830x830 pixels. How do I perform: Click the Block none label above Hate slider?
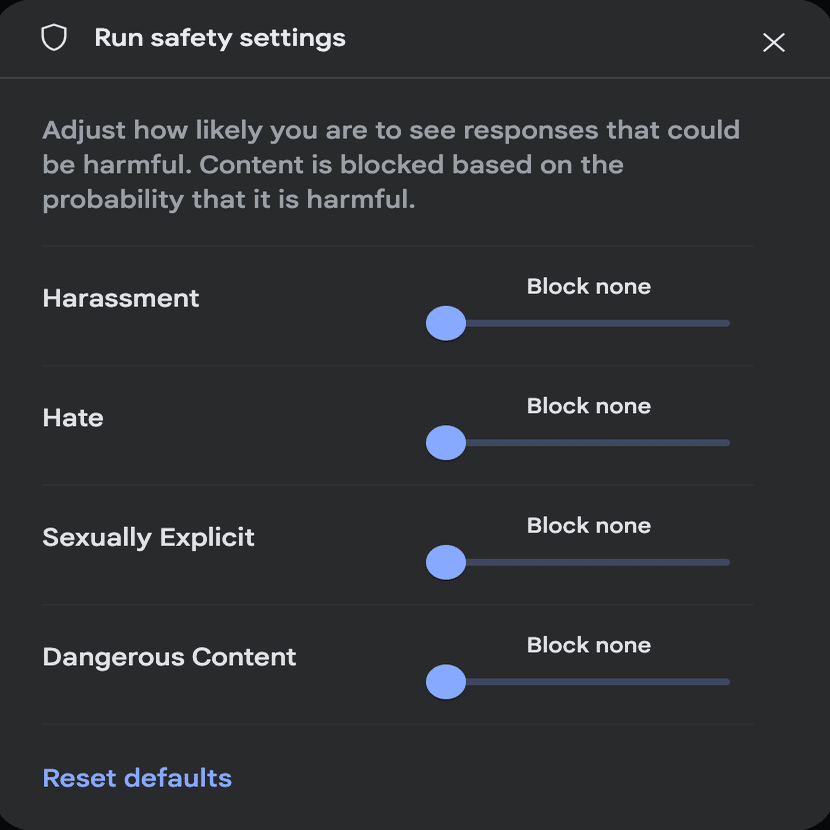tap(589, 406)
